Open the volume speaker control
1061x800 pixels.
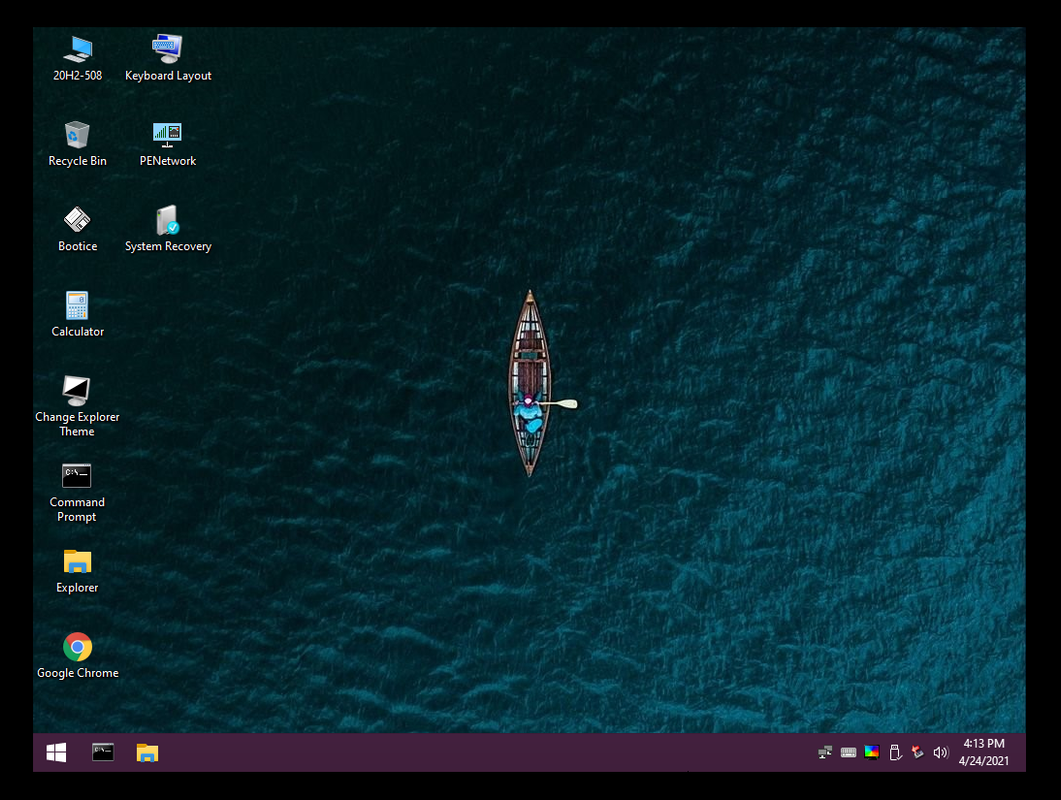click(941, 753)
